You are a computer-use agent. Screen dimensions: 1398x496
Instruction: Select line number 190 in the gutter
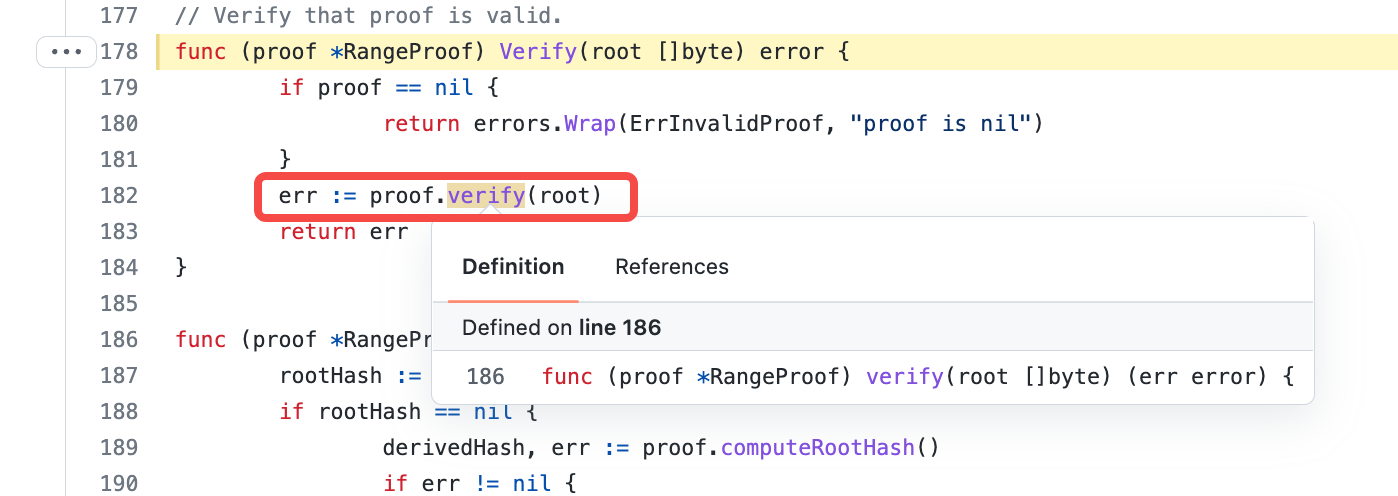(119, 484)
